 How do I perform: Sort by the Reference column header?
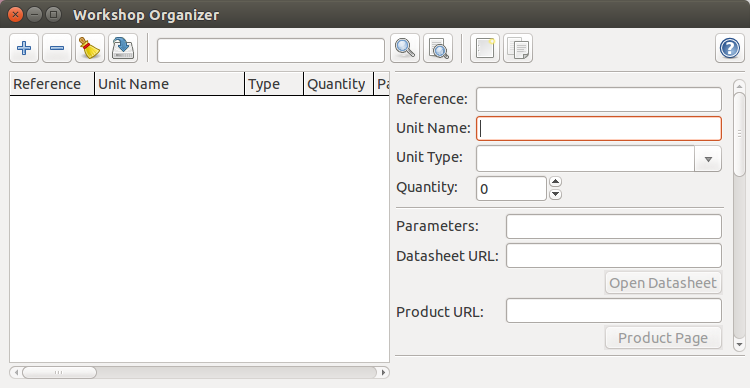point(52,84)
